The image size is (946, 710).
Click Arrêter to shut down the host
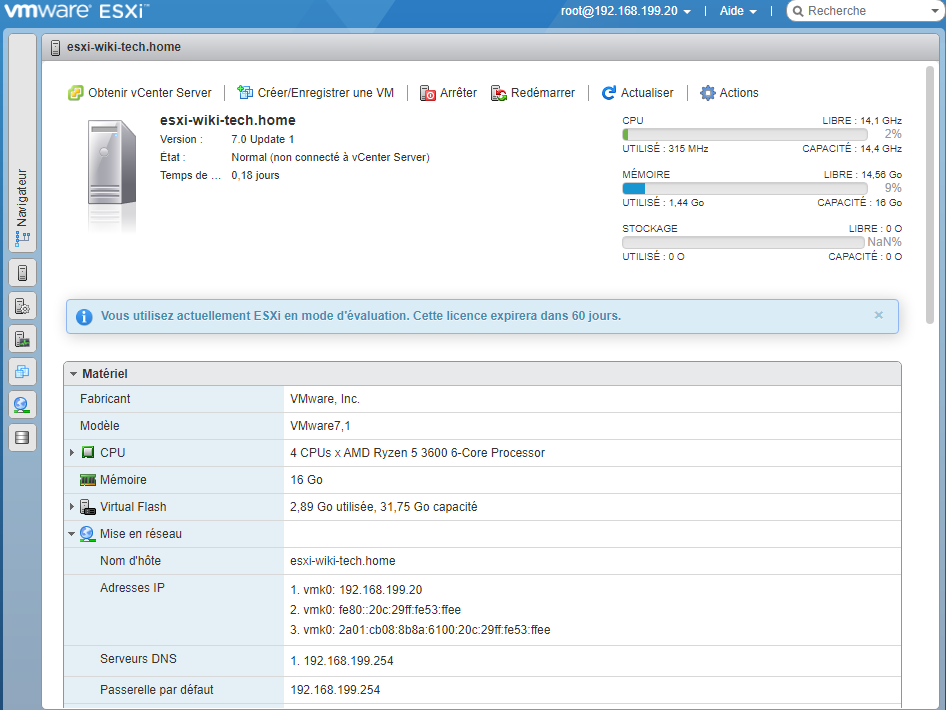[448, 93]
